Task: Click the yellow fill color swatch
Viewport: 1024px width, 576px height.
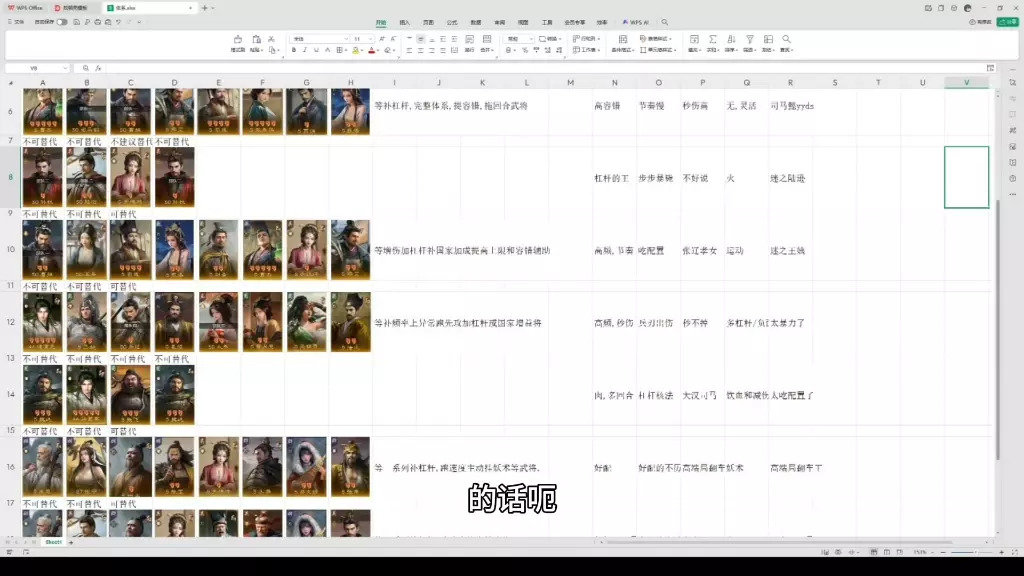Action: click(x=355, y=50)
